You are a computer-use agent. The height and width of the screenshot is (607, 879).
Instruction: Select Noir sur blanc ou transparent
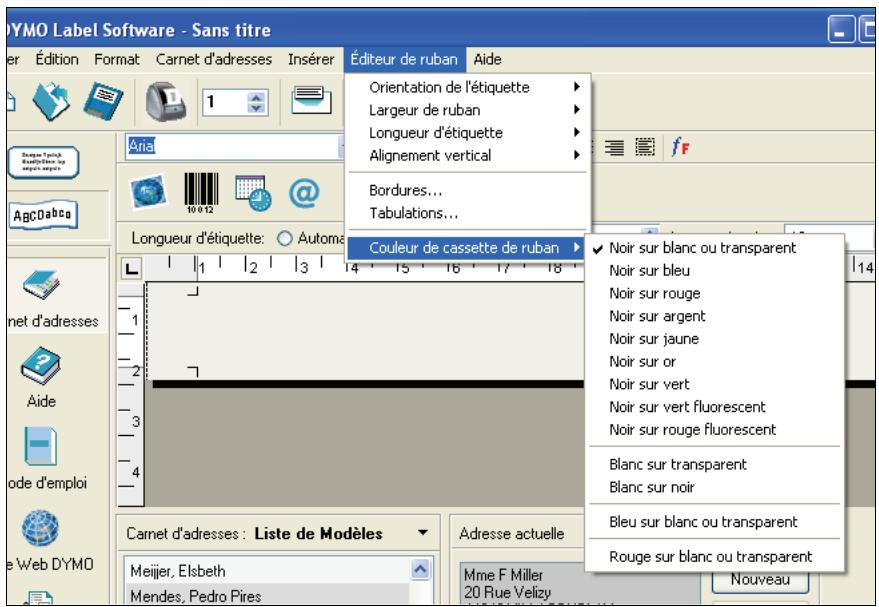[714, 248]
